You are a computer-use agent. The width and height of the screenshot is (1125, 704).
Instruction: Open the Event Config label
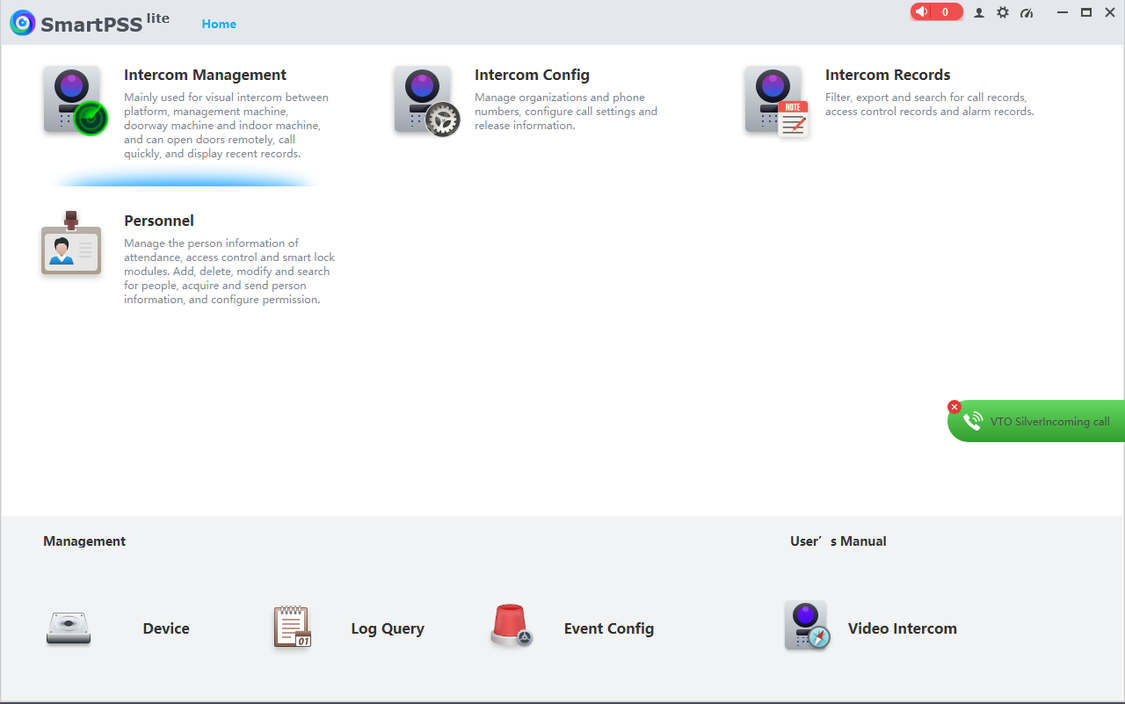point(608,629)
